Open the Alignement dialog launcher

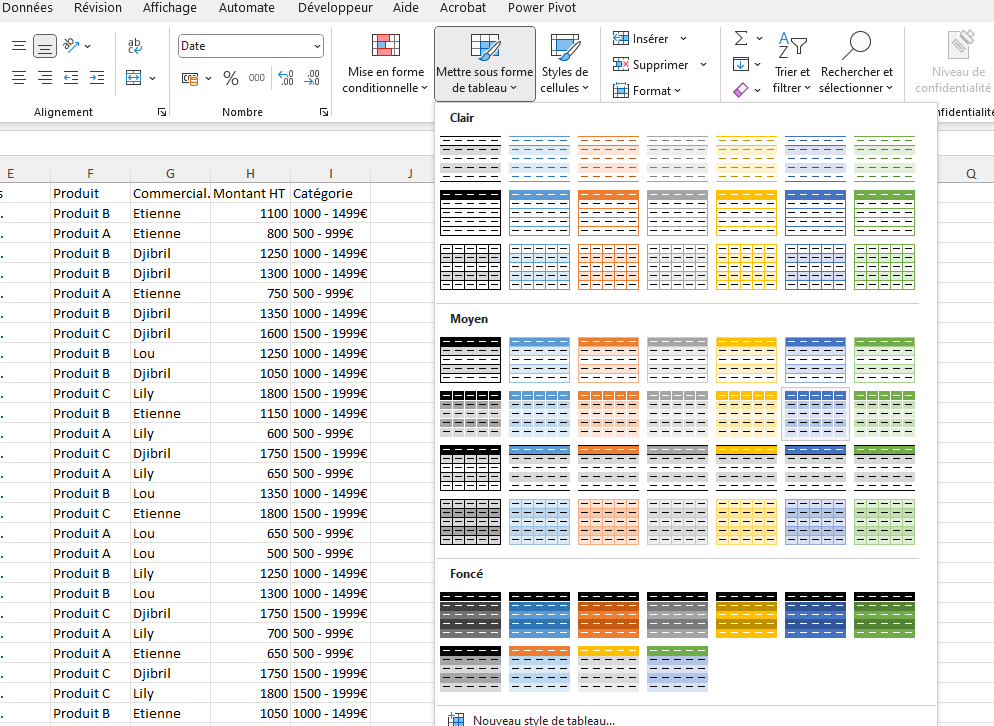[162, 112]
